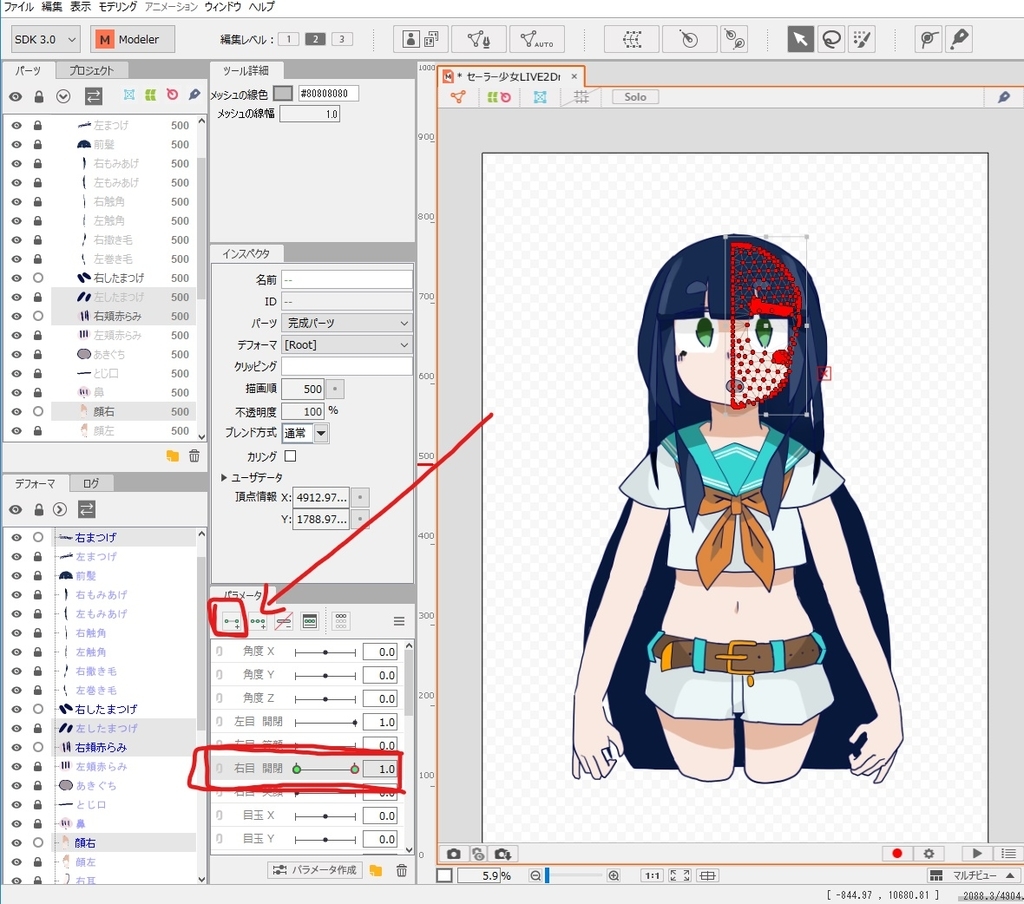The width and height of the screenshot is (1024, 904).
Task: Click the pin icon in canvas toolbar
Action: 1004,97
